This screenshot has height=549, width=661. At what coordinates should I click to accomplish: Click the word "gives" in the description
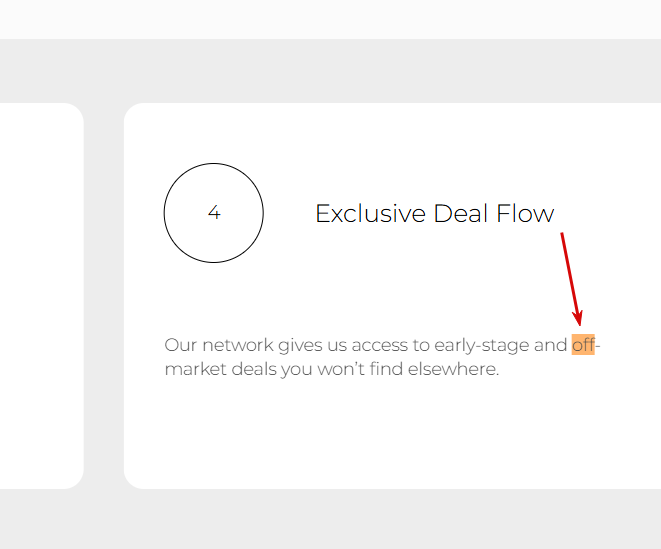click(x=300, y=346)
